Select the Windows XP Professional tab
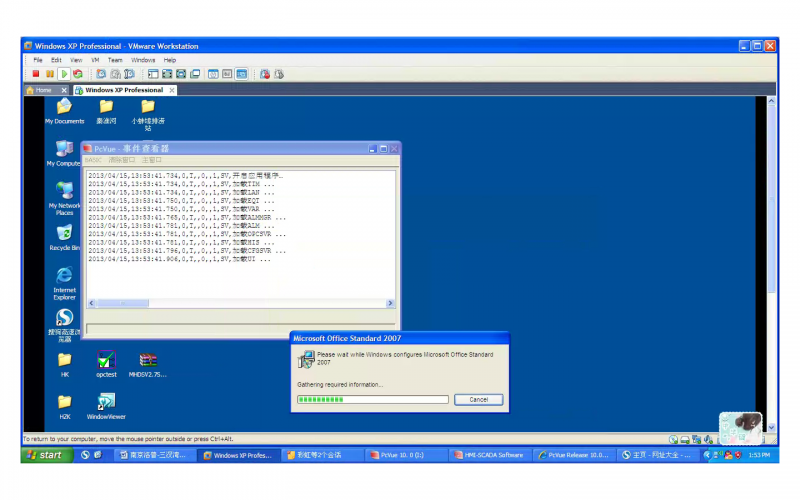Image resolution: width=800 pixels, height=500 pixels. 124,90
